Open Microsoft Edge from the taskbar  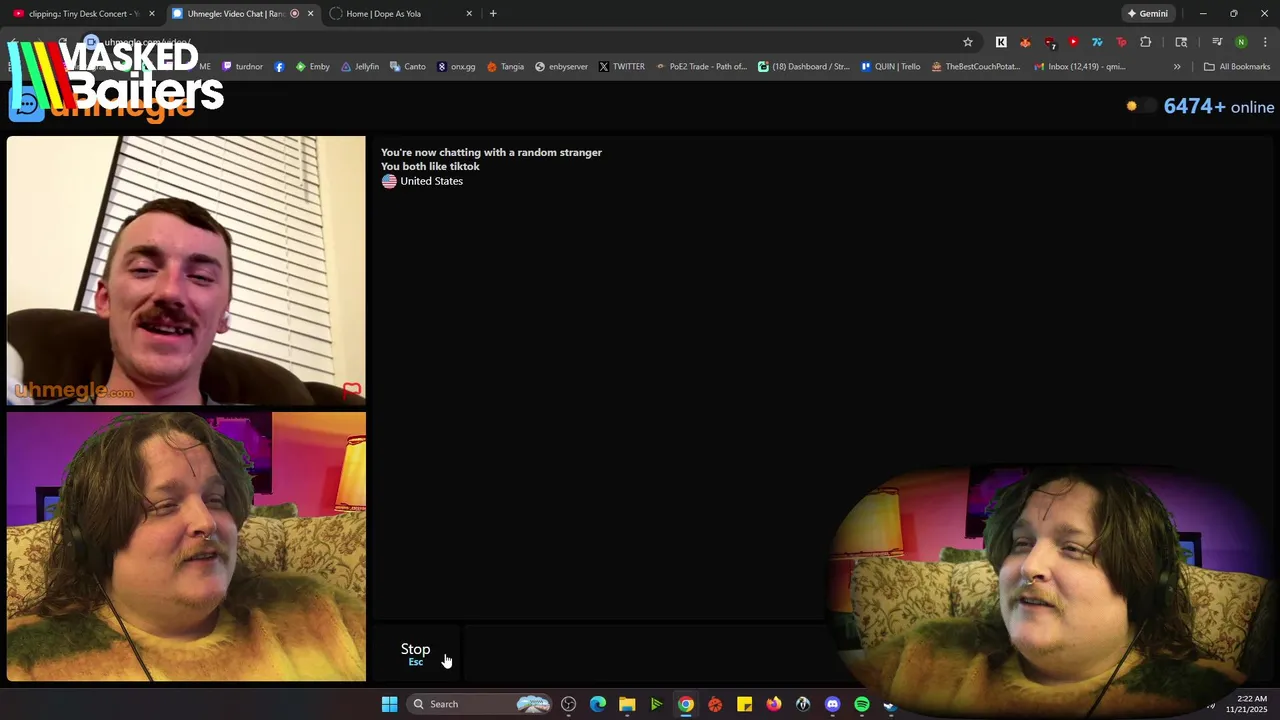(x=598, y=704)
